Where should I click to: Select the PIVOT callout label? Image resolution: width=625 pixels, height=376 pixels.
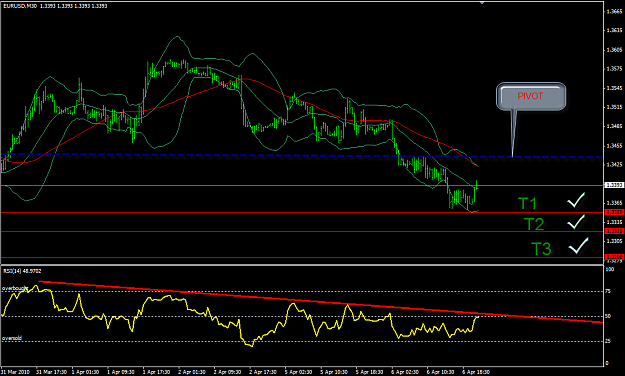530,96
